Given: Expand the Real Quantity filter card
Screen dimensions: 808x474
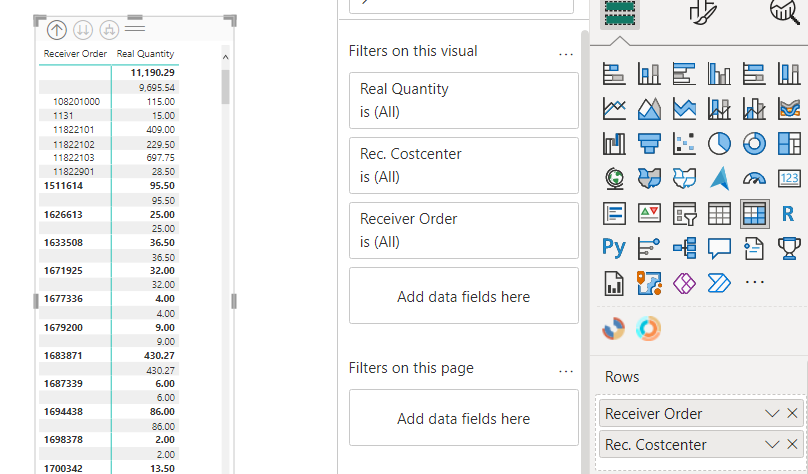Looking at the screenshot, I should pos(464,100).
